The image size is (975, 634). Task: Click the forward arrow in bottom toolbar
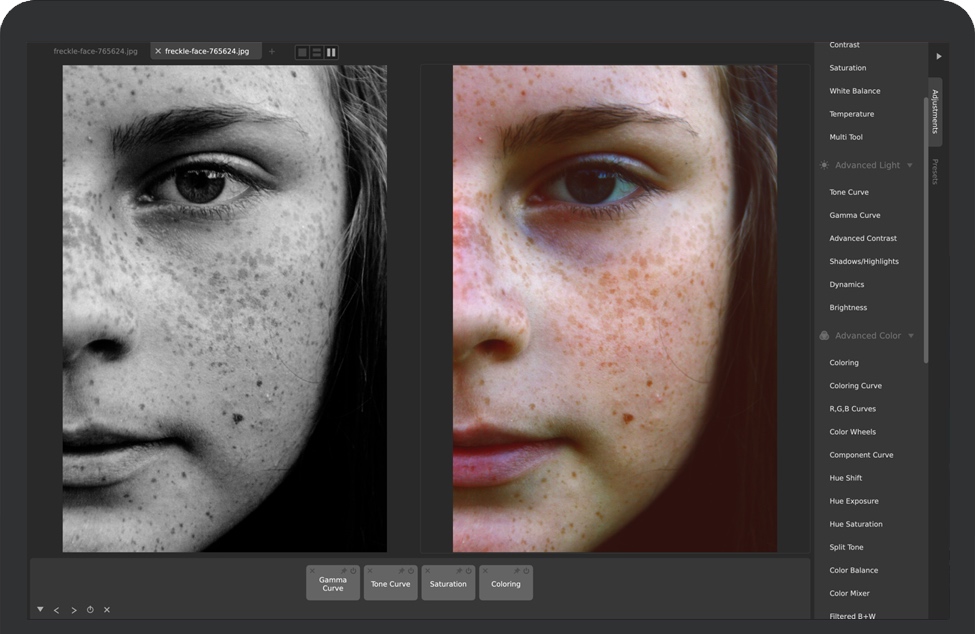pos(73,610)
